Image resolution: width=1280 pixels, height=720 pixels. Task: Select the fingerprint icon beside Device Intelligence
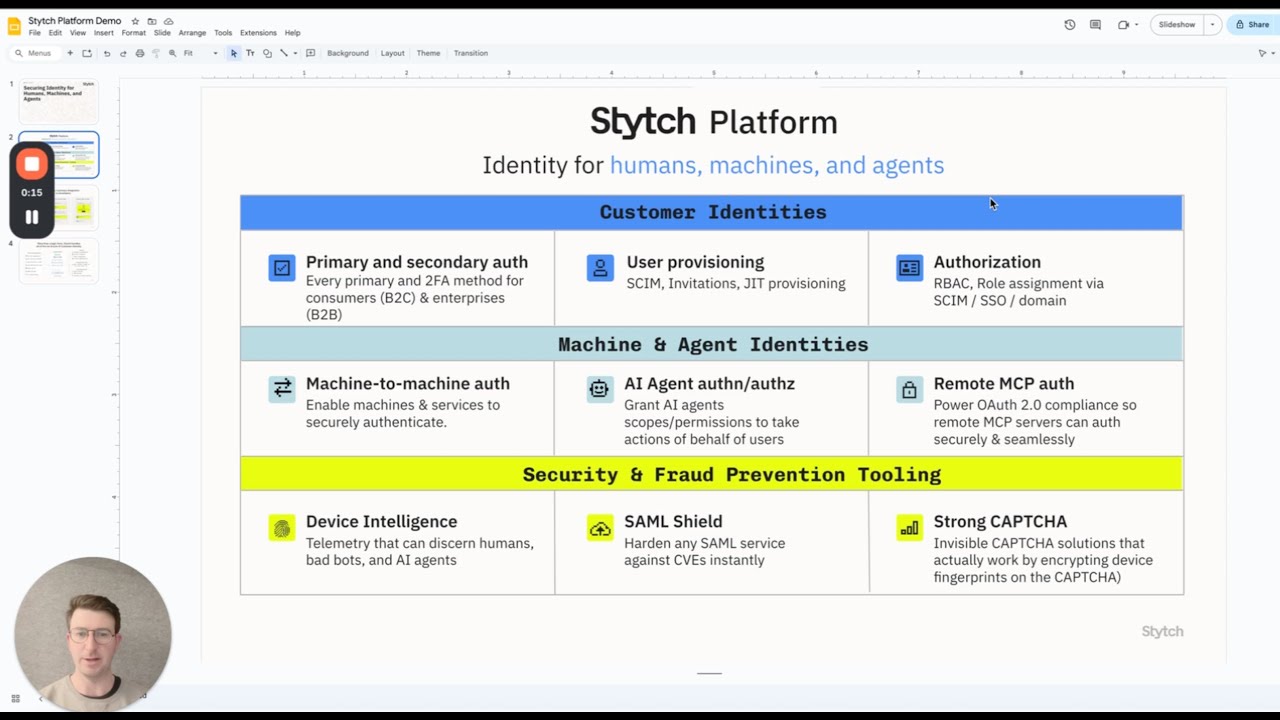point(282,528)
